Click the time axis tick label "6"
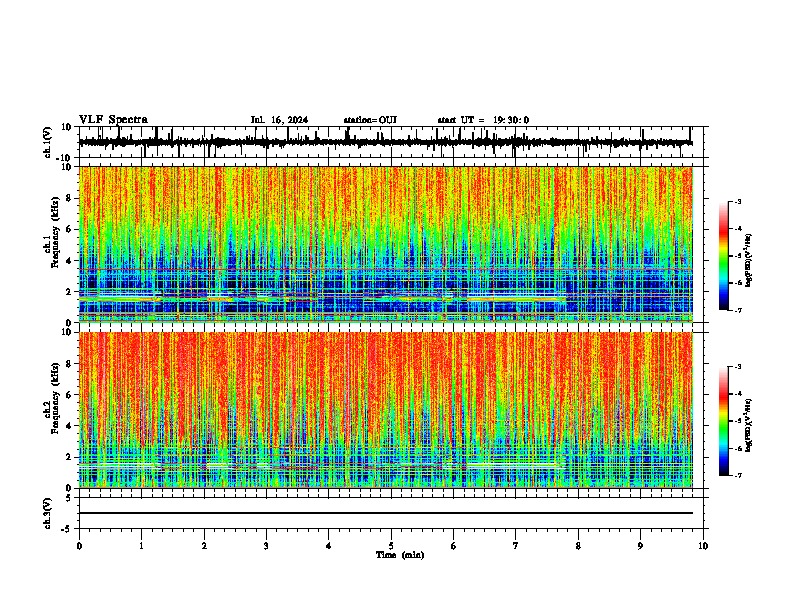Image resolution: width=792 pixels, height=612 pixels. click(x=453, y=546)
